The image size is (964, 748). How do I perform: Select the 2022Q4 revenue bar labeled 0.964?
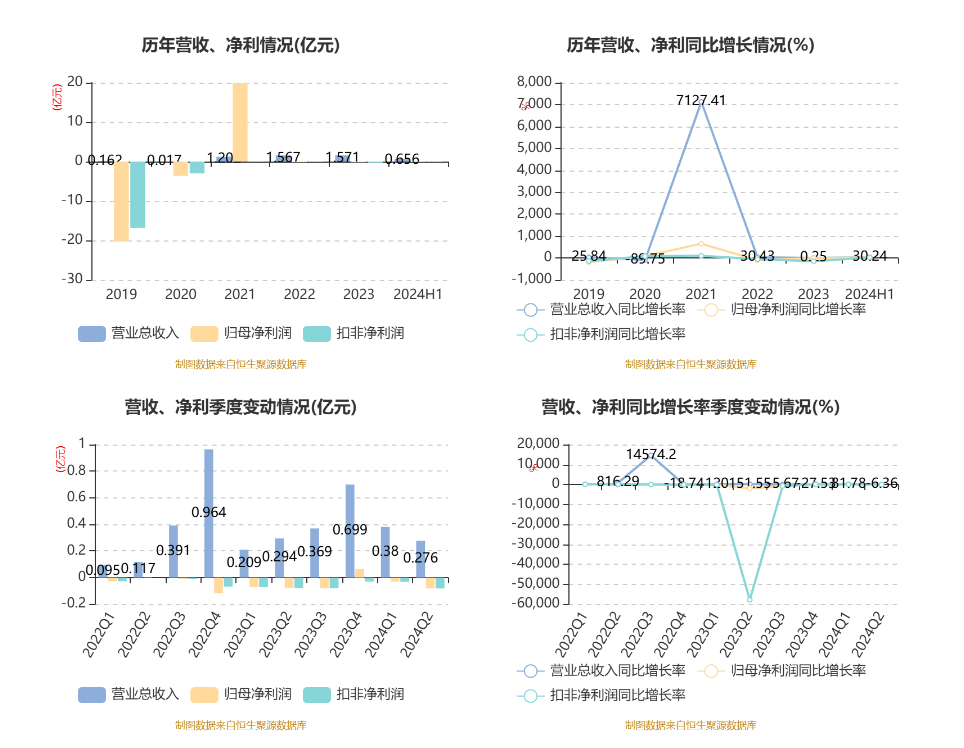click(x=209, y=513)
